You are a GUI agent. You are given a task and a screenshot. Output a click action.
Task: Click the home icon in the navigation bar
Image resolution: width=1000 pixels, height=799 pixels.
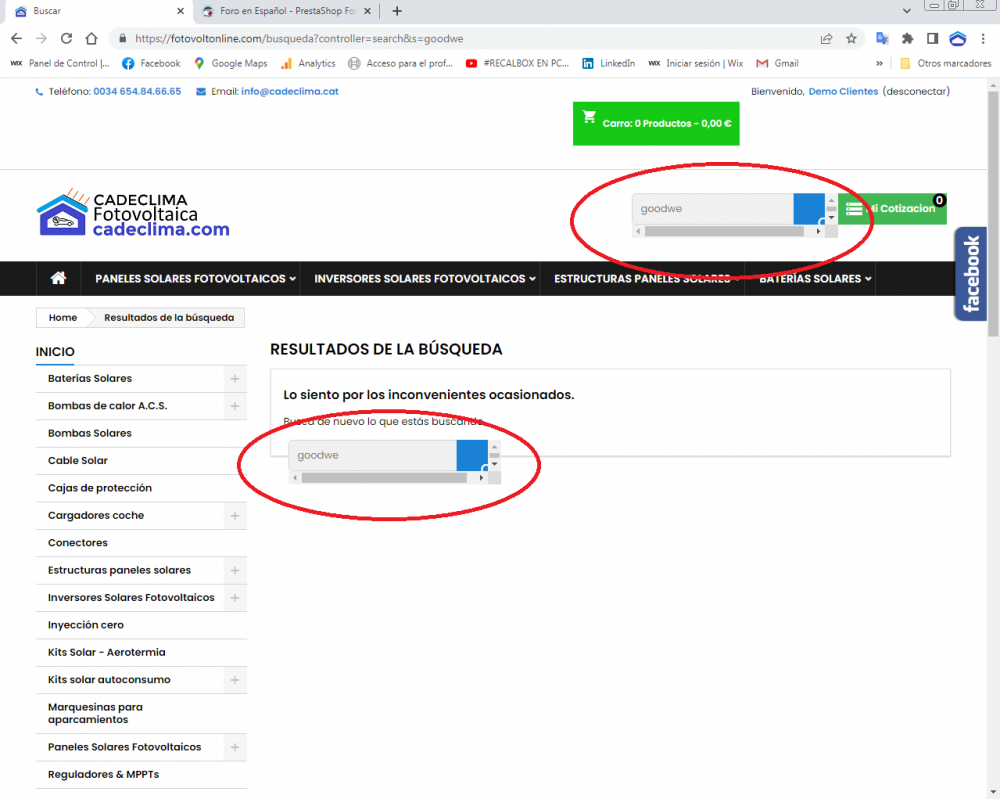pos(57,279)
